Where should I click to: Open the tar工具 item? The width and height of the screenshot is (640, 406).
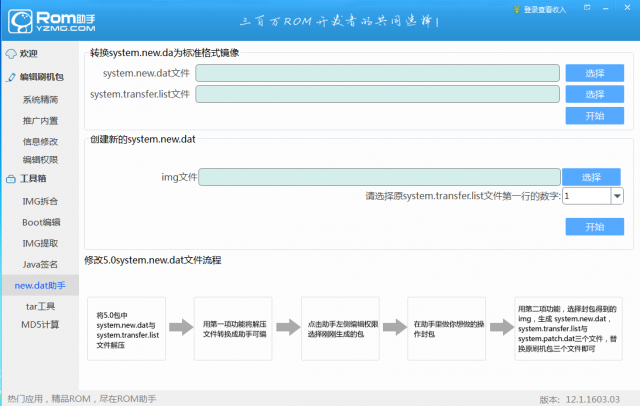[40, 306]
